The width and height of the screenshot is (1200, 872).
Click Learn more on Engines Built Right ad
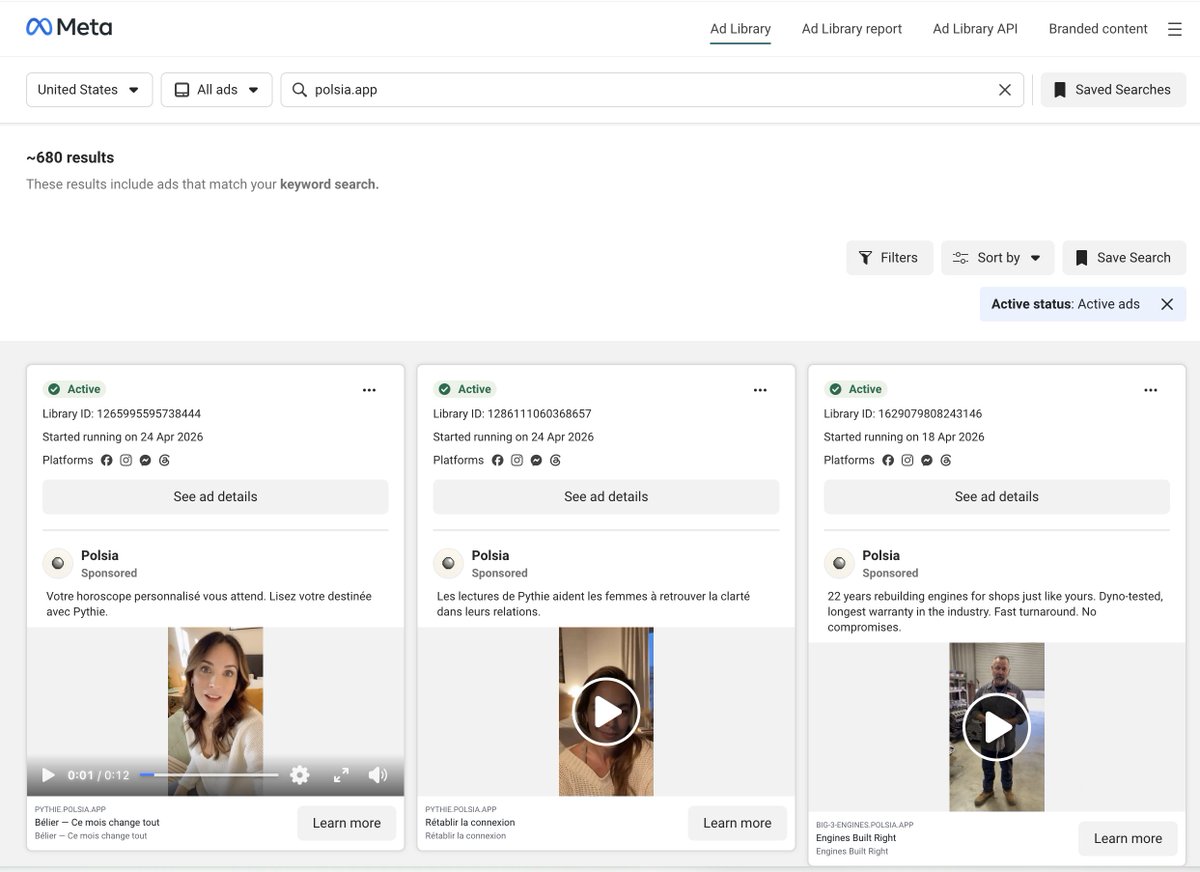(x=1128, y=839)
